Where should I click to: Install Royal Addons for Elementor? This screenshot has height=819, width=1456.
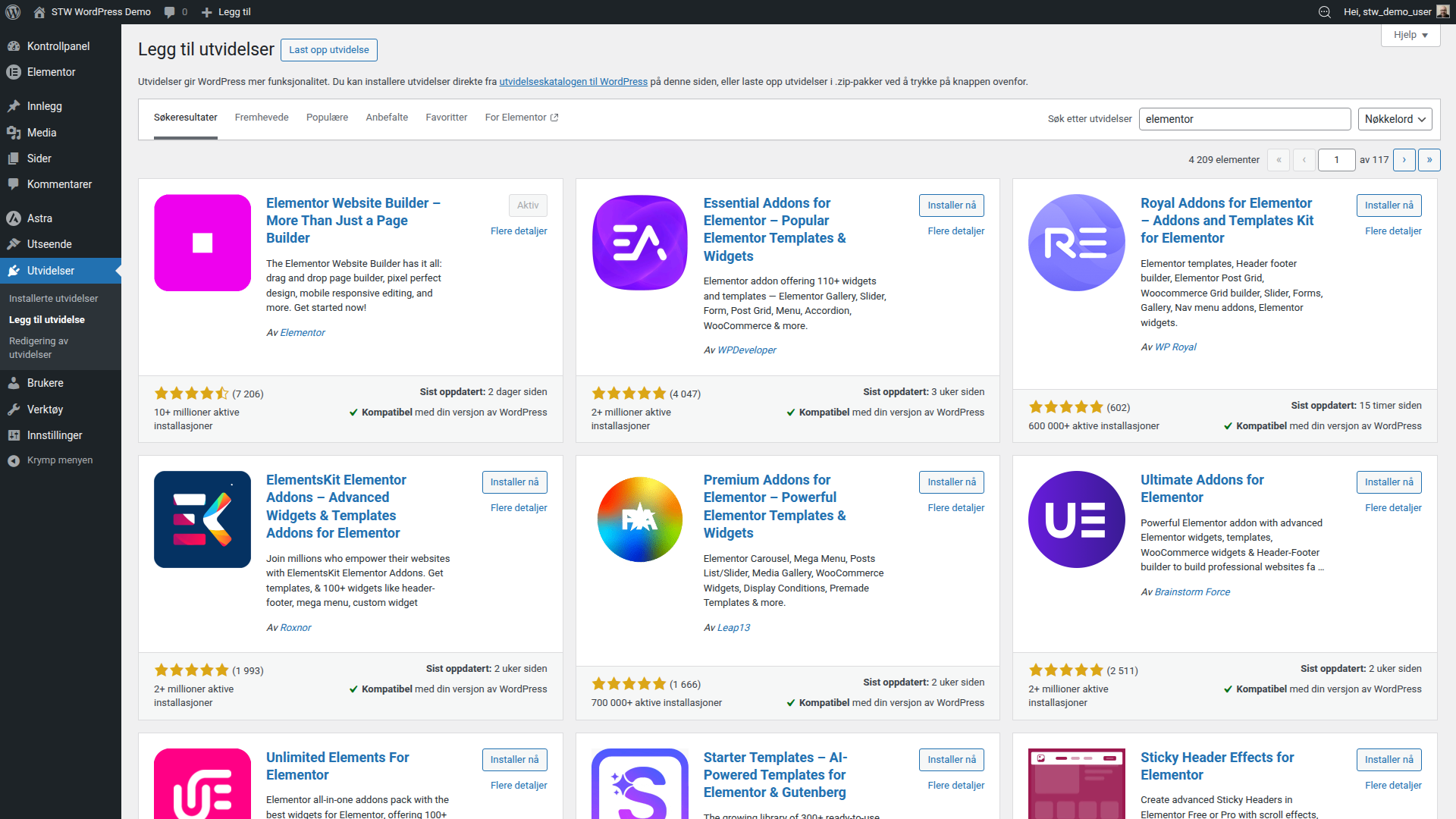pyautogui.click(x=1389, y=206)
